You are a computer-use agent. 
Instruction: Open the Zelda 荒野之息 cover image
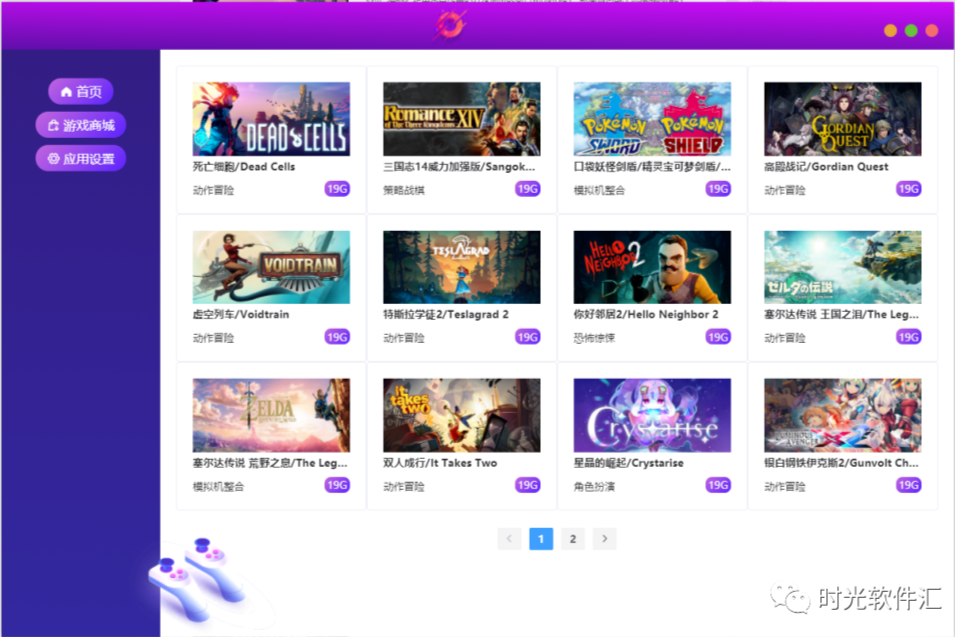tap(271, 415)
